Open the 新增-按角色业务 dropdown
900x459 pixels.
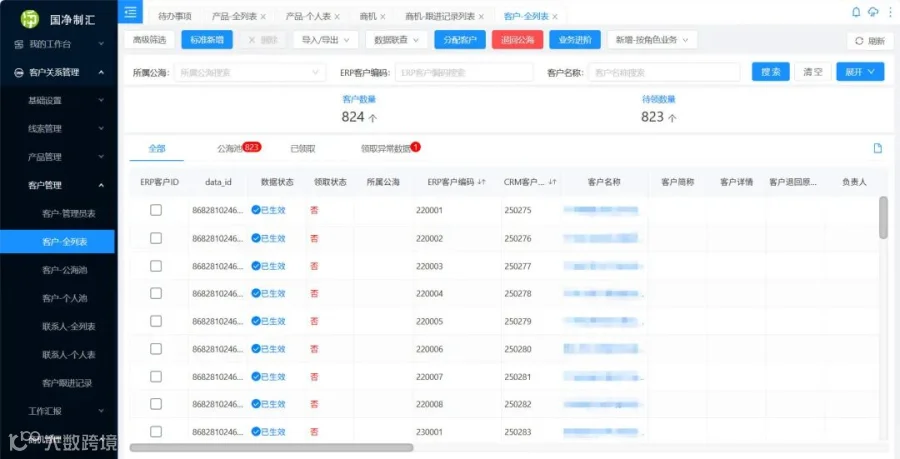pyautogui.click(x=652, y=40)
